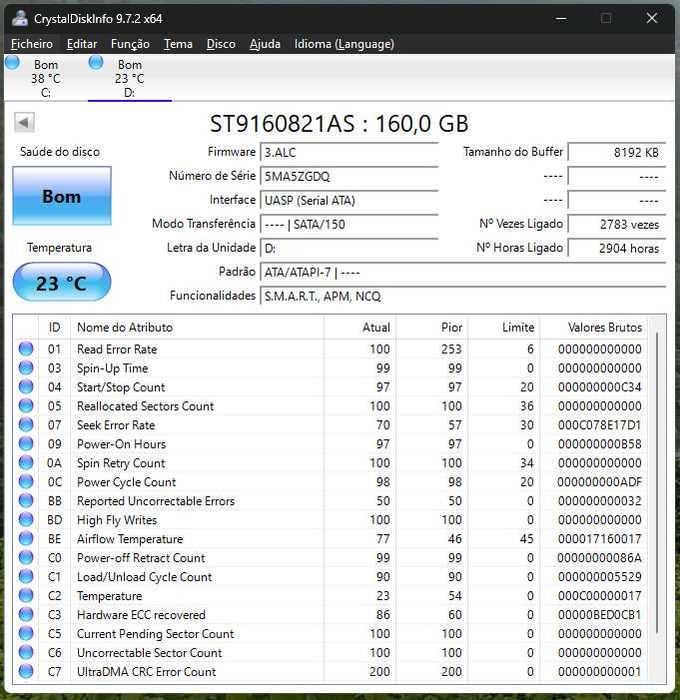
Task: Click the Bom health status button
Action: point(62,196)
